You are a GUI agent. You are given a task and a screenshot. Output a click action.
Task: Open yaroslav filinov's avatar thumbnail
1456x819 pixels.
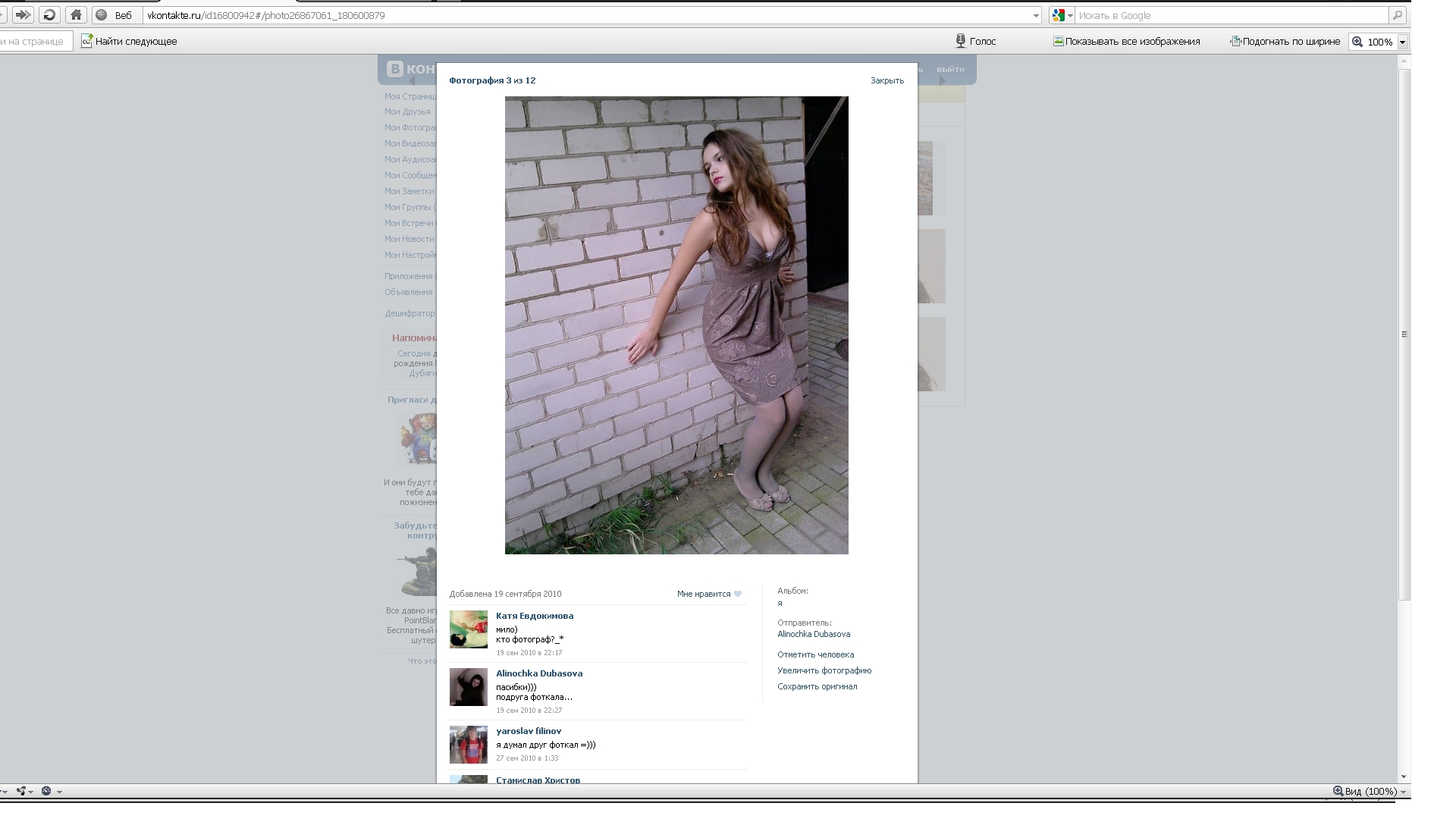coord(468,745)
